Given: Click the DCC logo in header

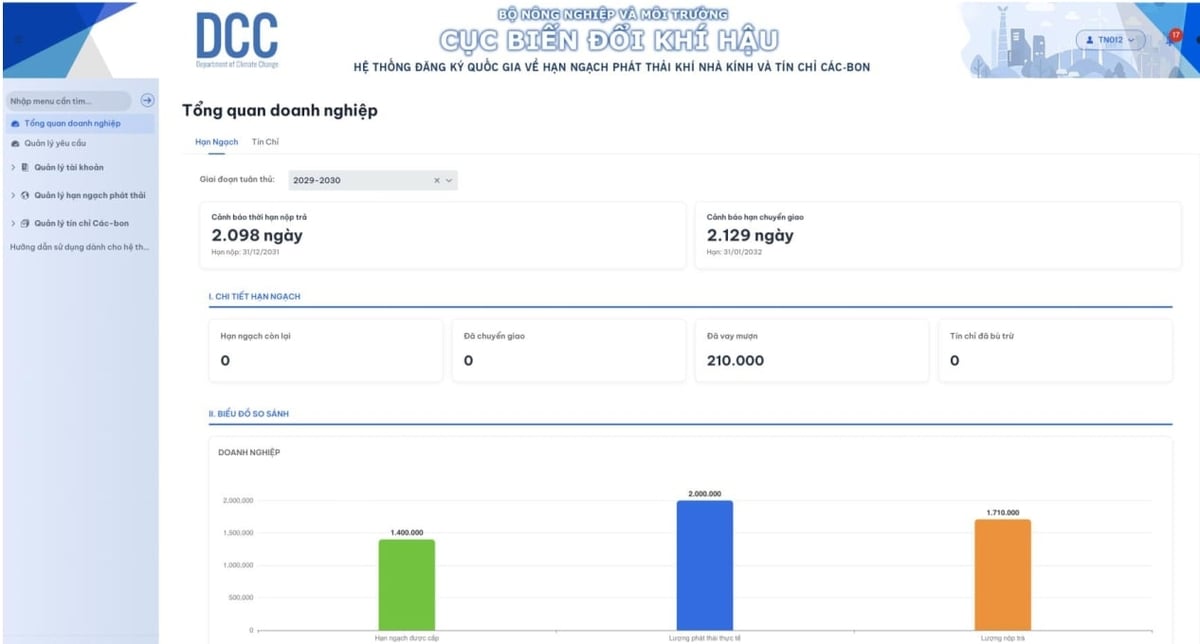Looking at the screenshot, I should (237, 40).
